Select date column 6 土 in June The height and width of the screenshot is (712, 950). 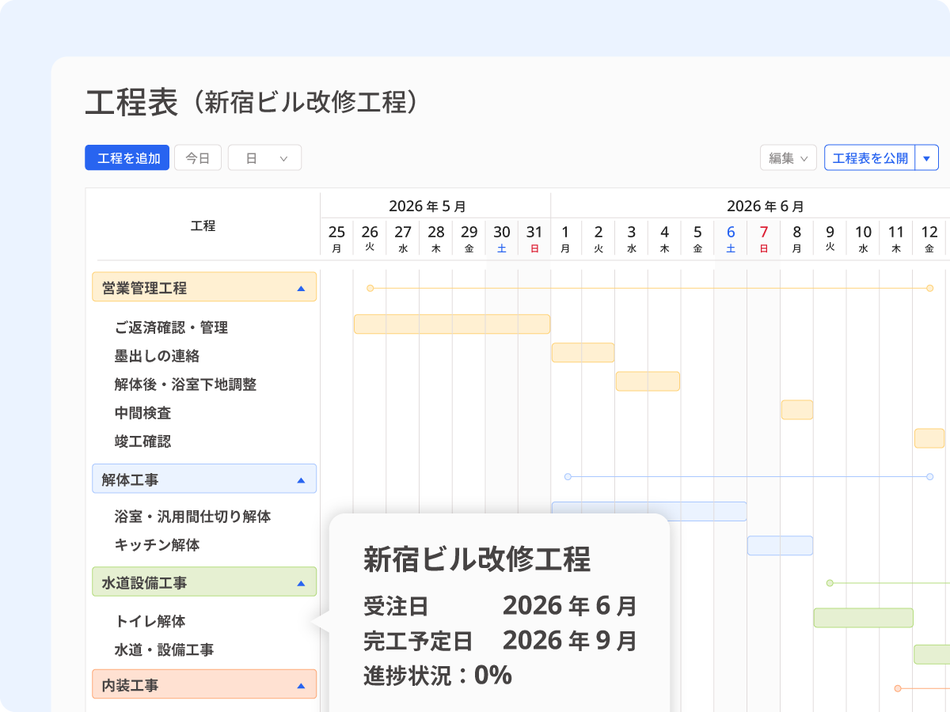pyautogui.click(x=731, y=239)
